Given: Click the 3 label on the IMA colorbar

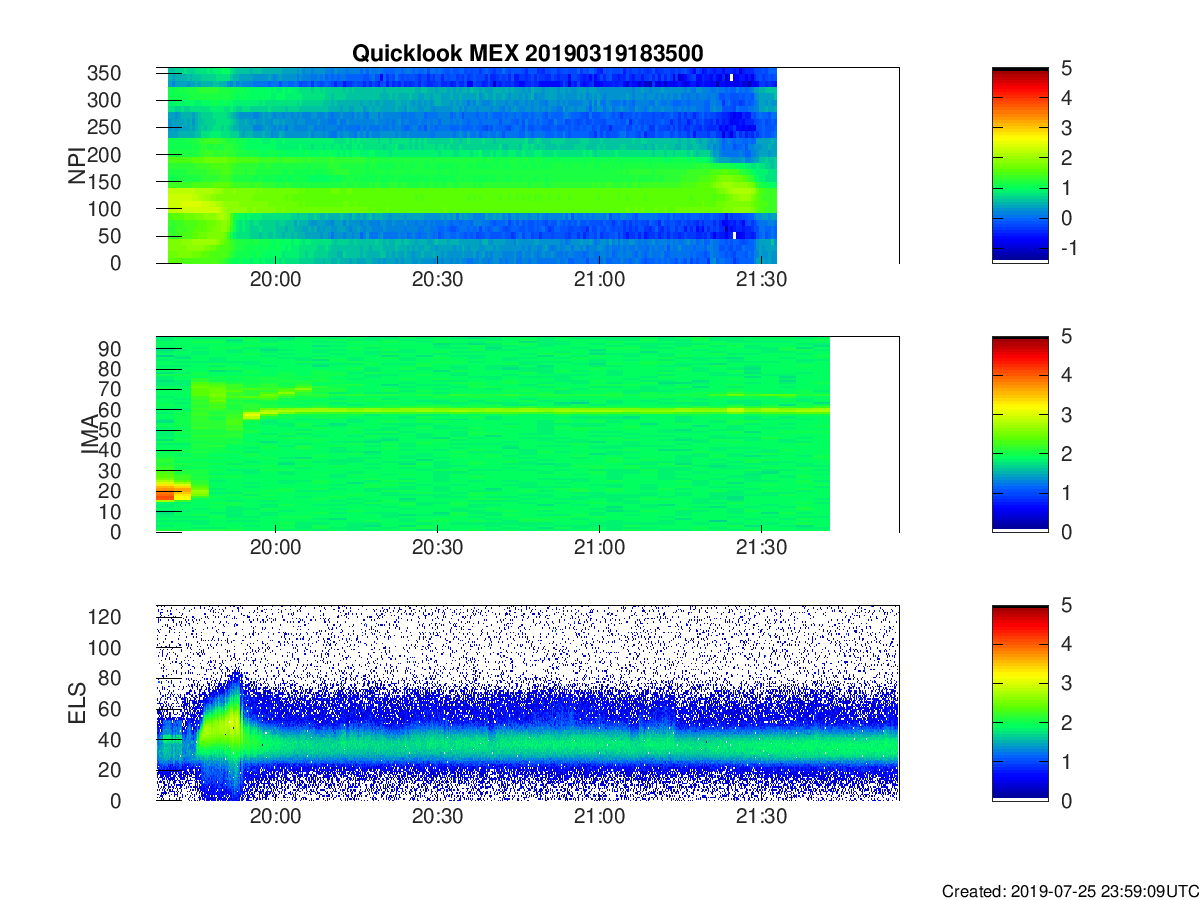Looking at the screenshot, I should [1066, 414].
